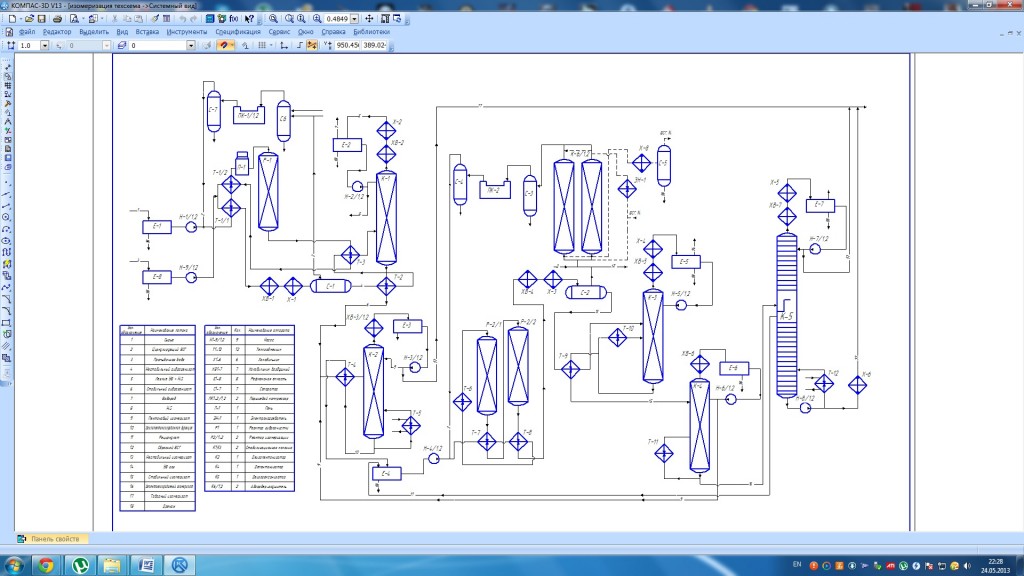Click the layers state icon beside layer field
This screenshot has width=1024, height=576.
pos(121,45)
